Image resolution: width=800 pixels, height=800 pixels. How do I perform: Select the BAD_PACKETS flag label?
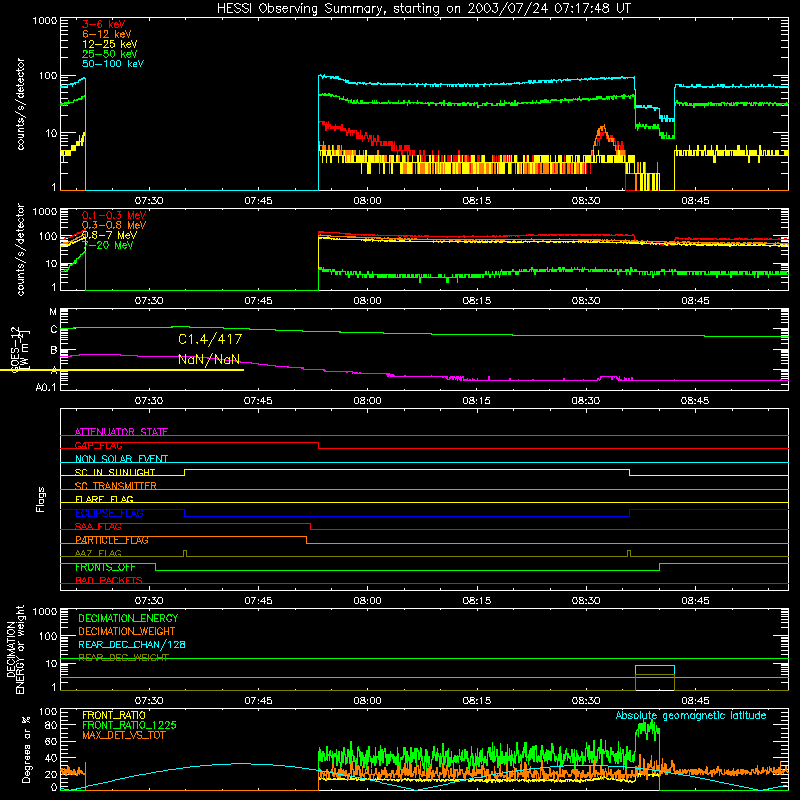click(109, 580)
